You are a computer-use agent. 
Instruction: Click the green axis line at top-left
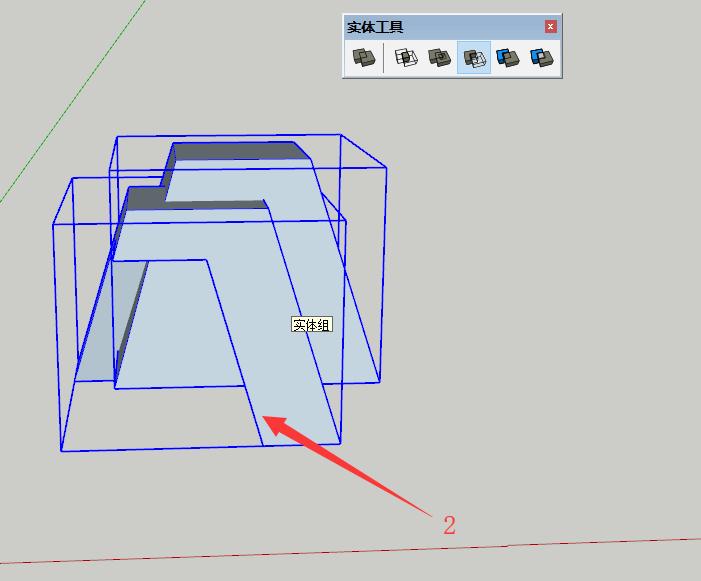click(60, 110)
